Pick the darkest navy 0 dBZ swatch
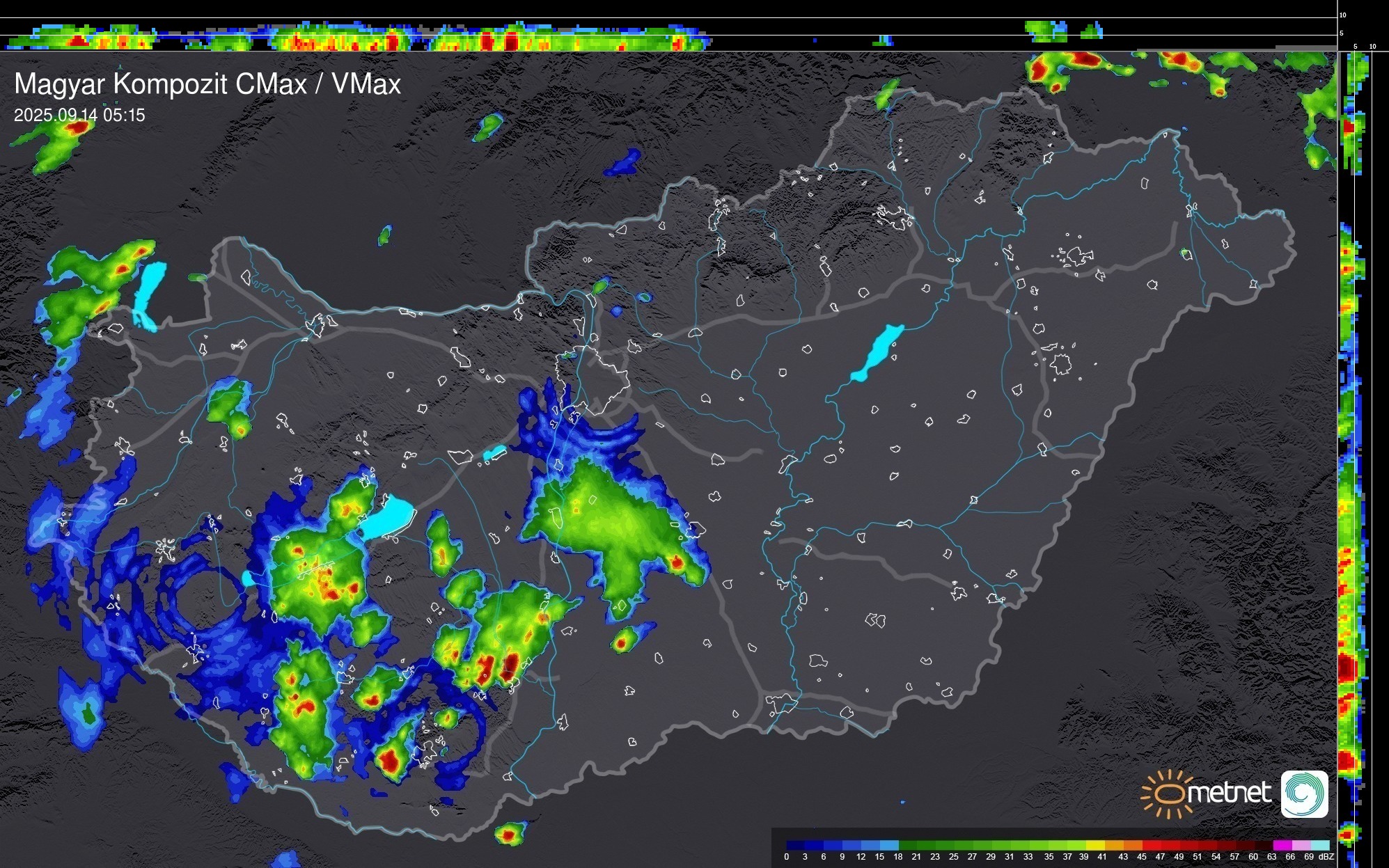This screenshot has height=868, width=1389. pyautogui.click(x=796, y=845)
